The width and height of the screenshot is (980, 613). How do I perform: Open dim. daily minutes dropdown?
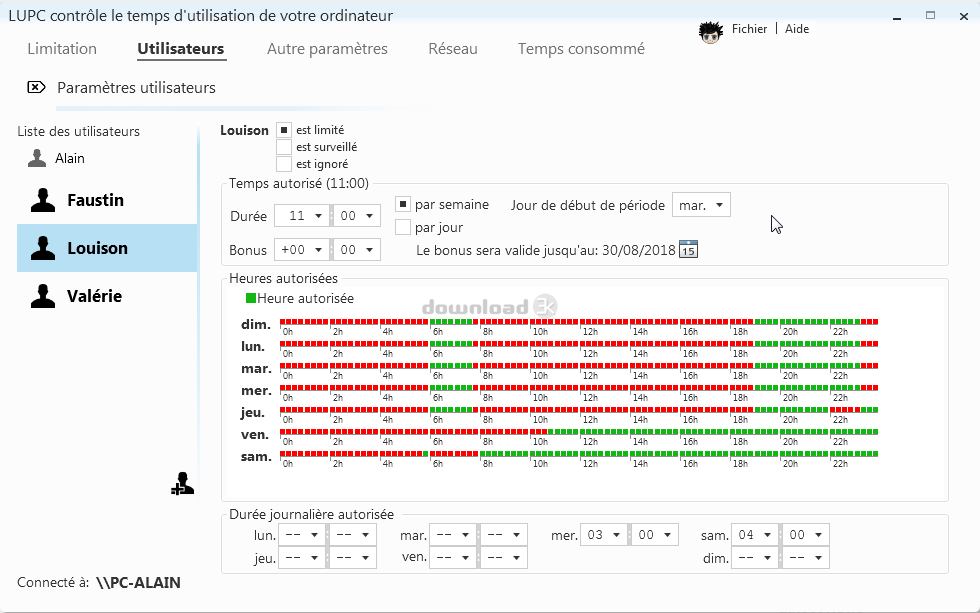(x=806, y=557)
